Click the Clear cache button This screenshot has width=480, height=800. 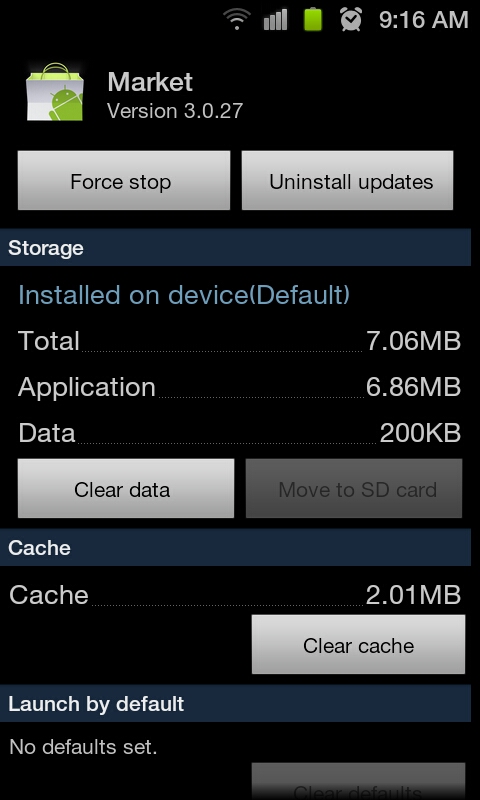pyautogui.click(x=359, y=644)
